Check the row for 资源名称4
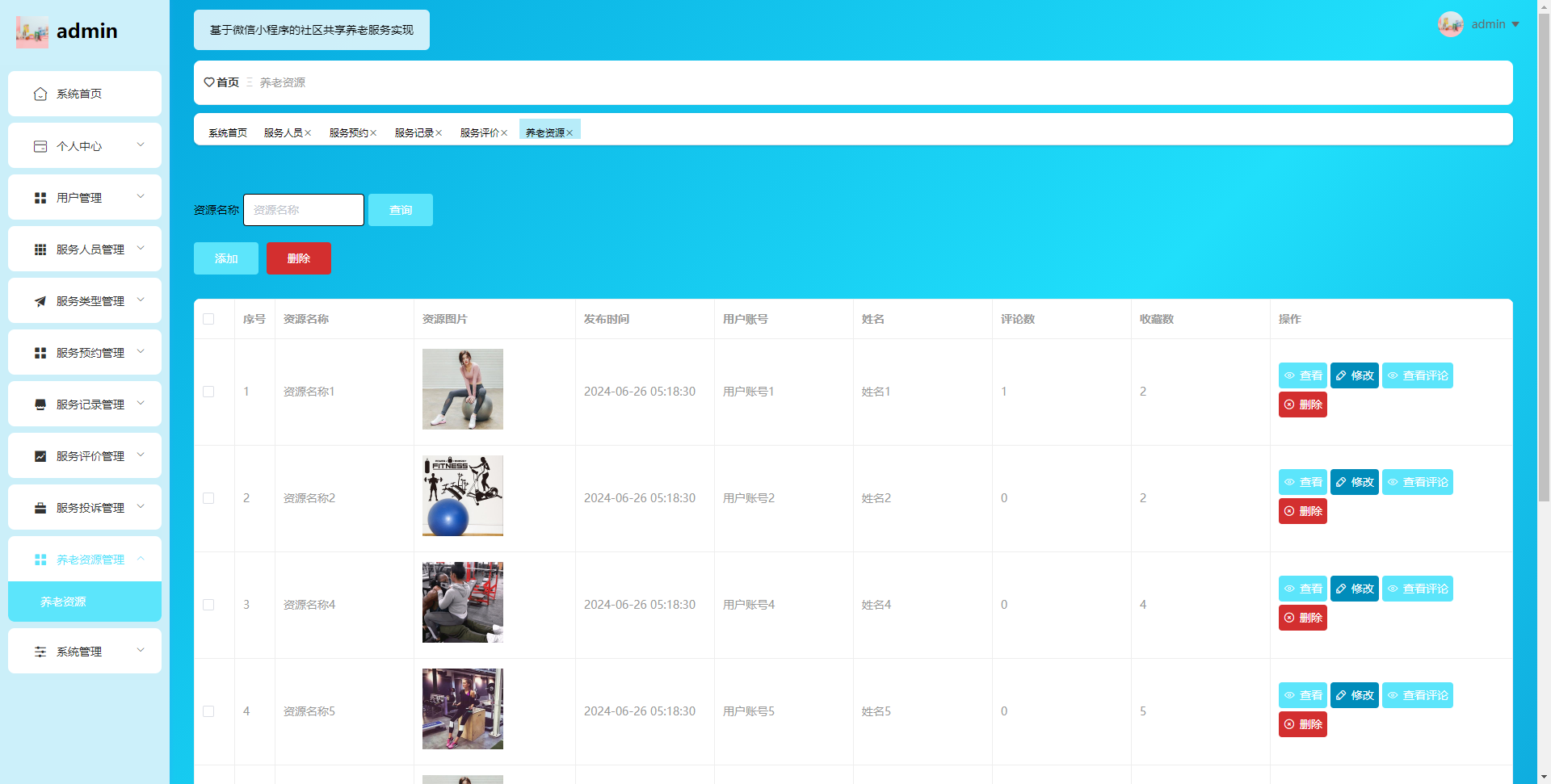The image size is (1551, 784). (x=208, y=605)
